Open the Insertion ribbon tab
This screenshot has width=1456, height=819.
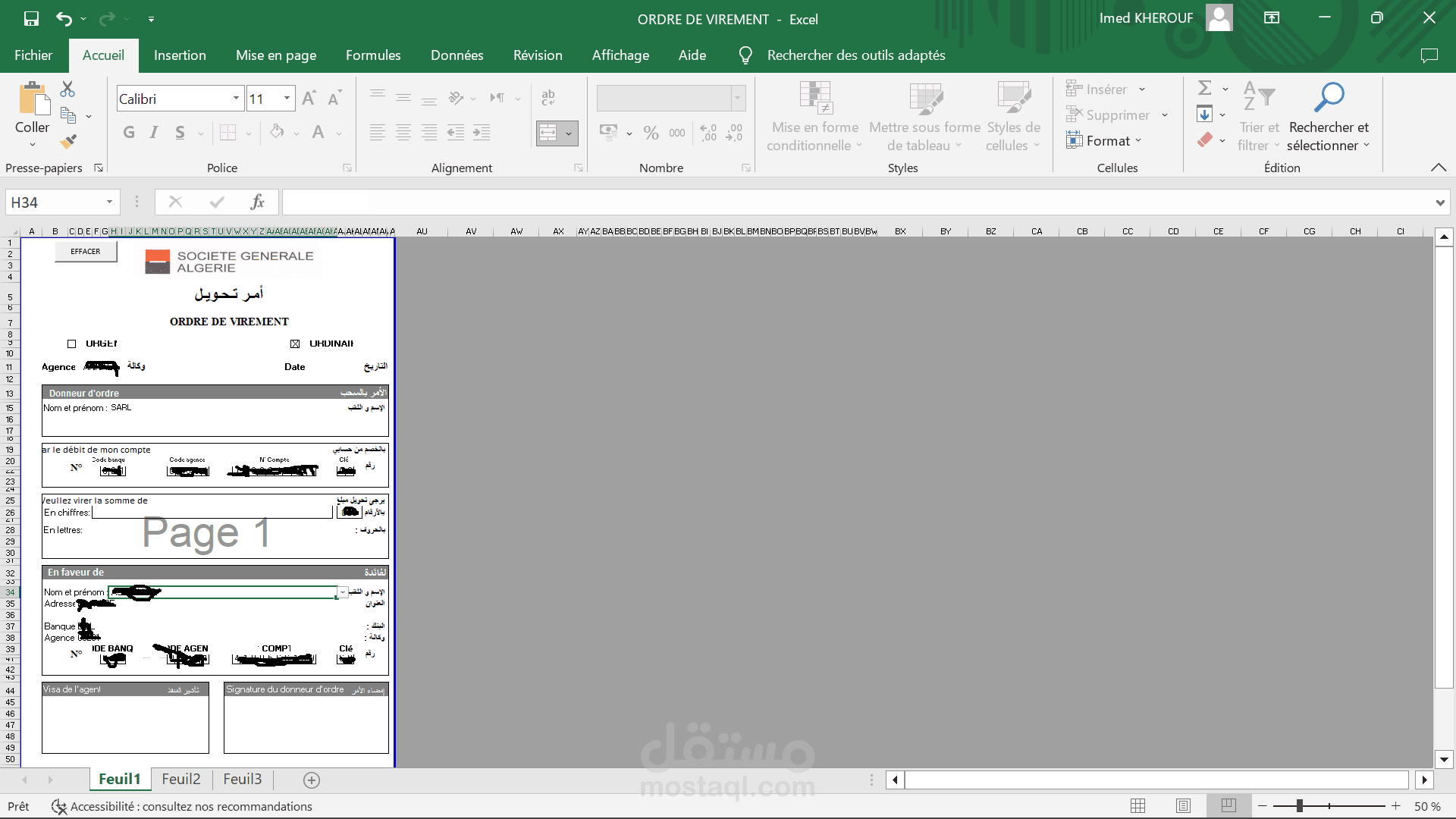tap(180, 55)
